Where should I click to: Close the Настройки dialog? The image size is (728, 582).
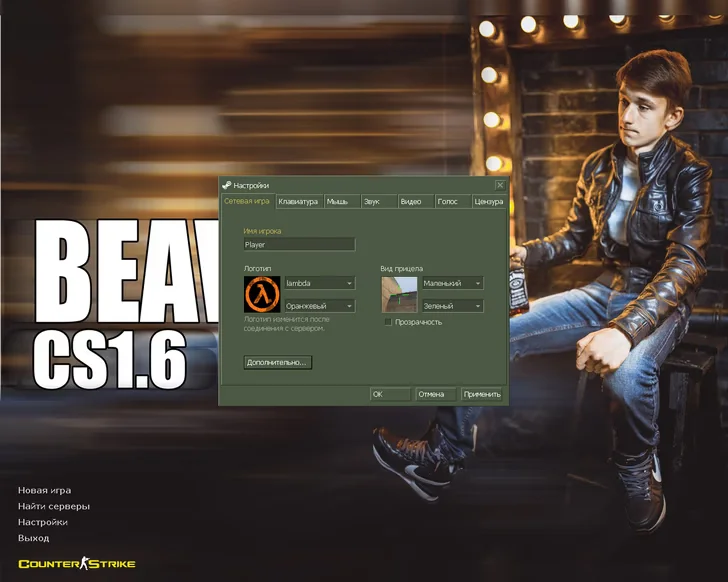coord(500,185)
